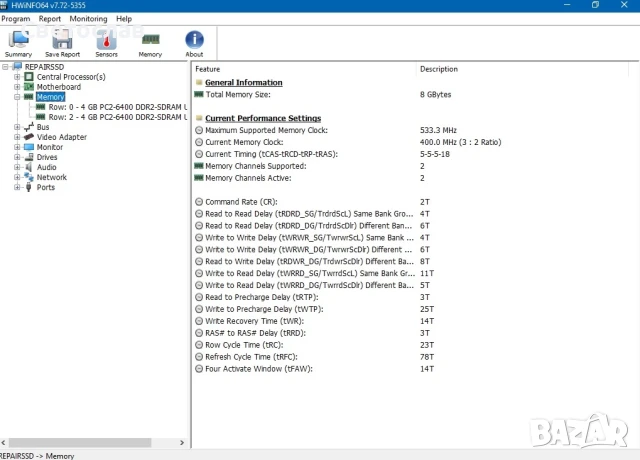Select the Network tree item
Viewport: 640px width, 460px height.
tap(51, 177)
